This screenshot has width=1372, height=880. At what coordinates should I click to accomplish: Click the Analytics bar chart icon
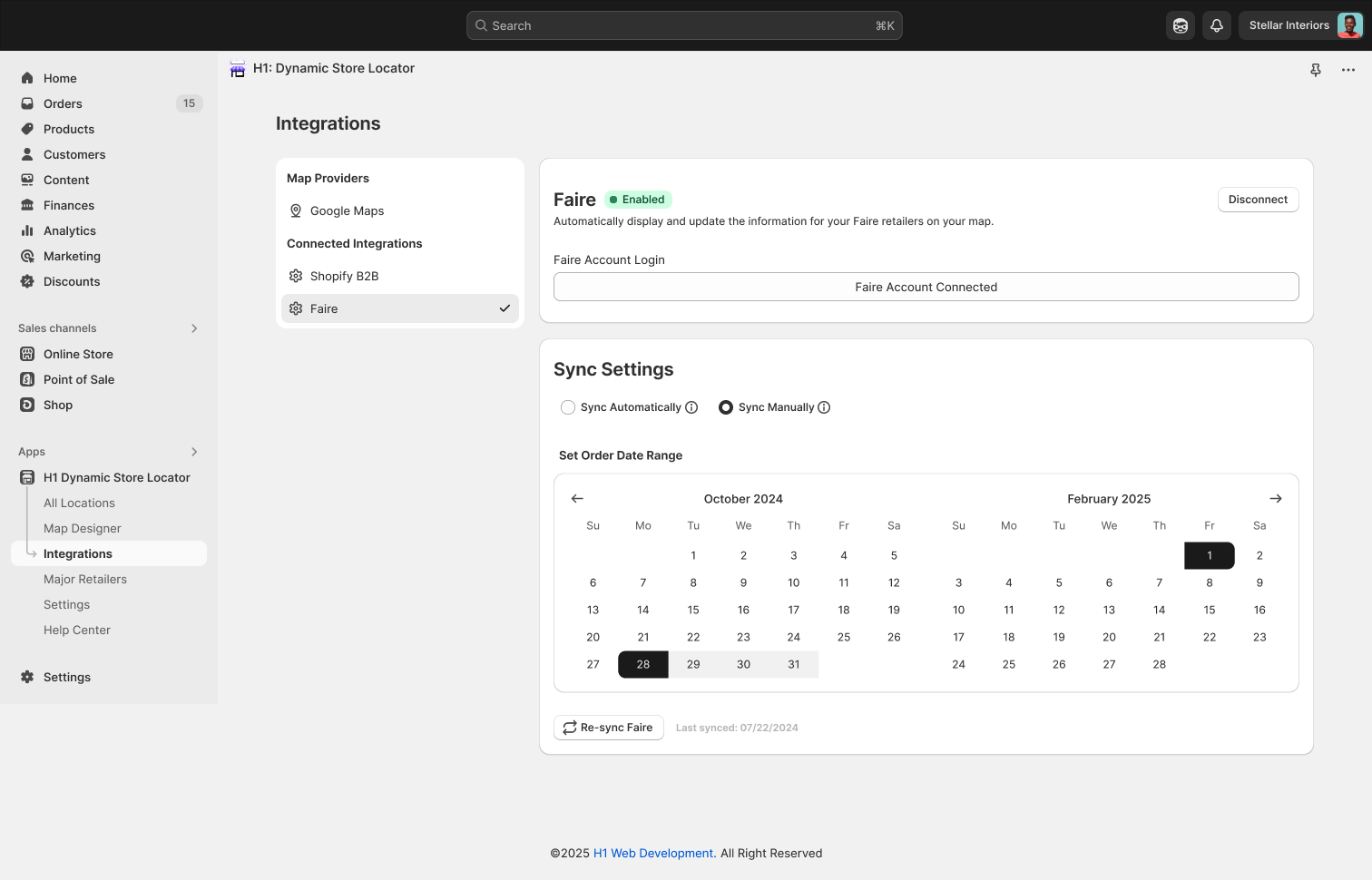pyautogui.click(x=27, y=230)
